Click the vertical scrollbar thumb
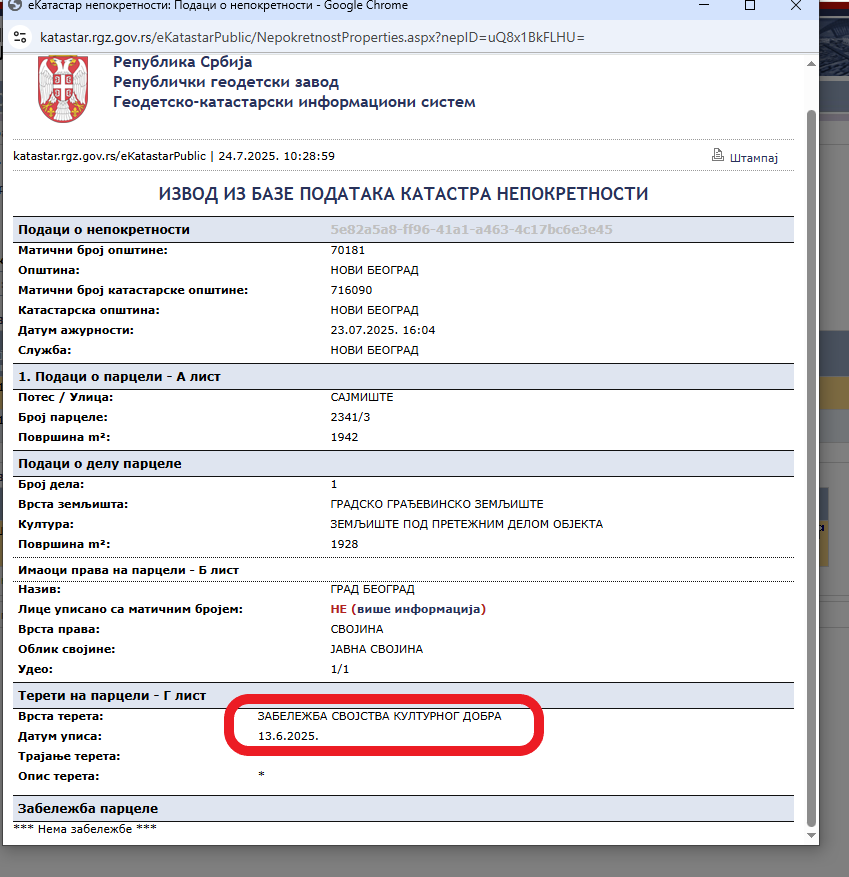Image resolution: width=849 pixels, height=877 pixels. [811, 468]
